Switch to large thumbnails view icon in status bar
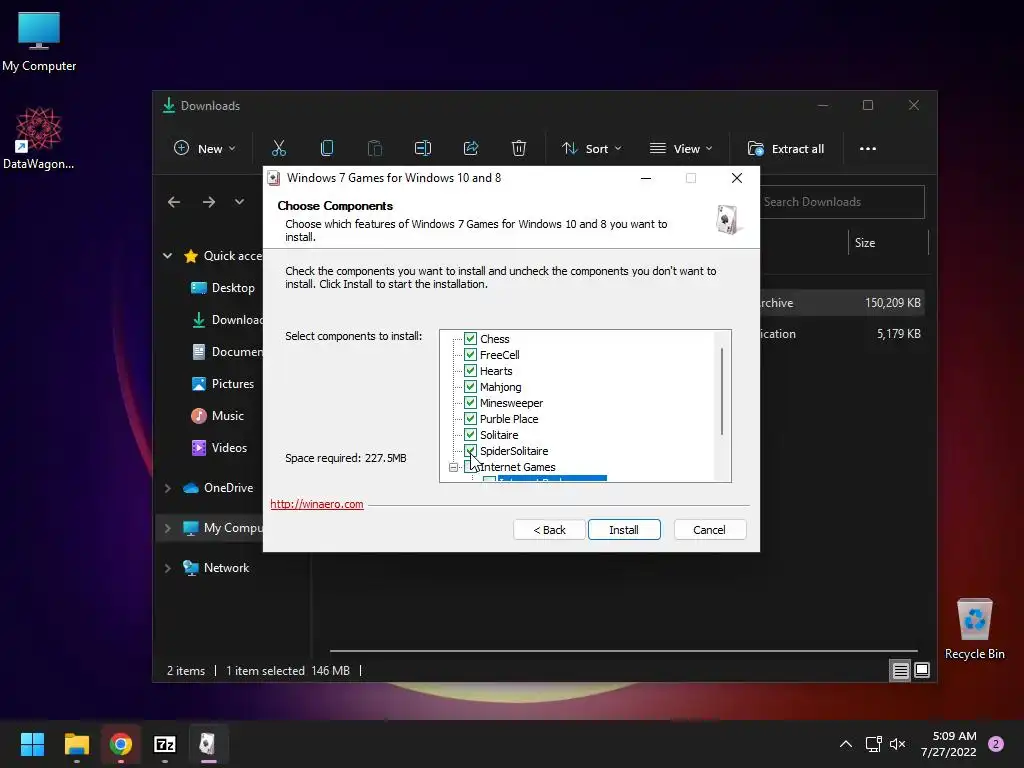This screenshot has height=768, width=1024. coord(922,670)
